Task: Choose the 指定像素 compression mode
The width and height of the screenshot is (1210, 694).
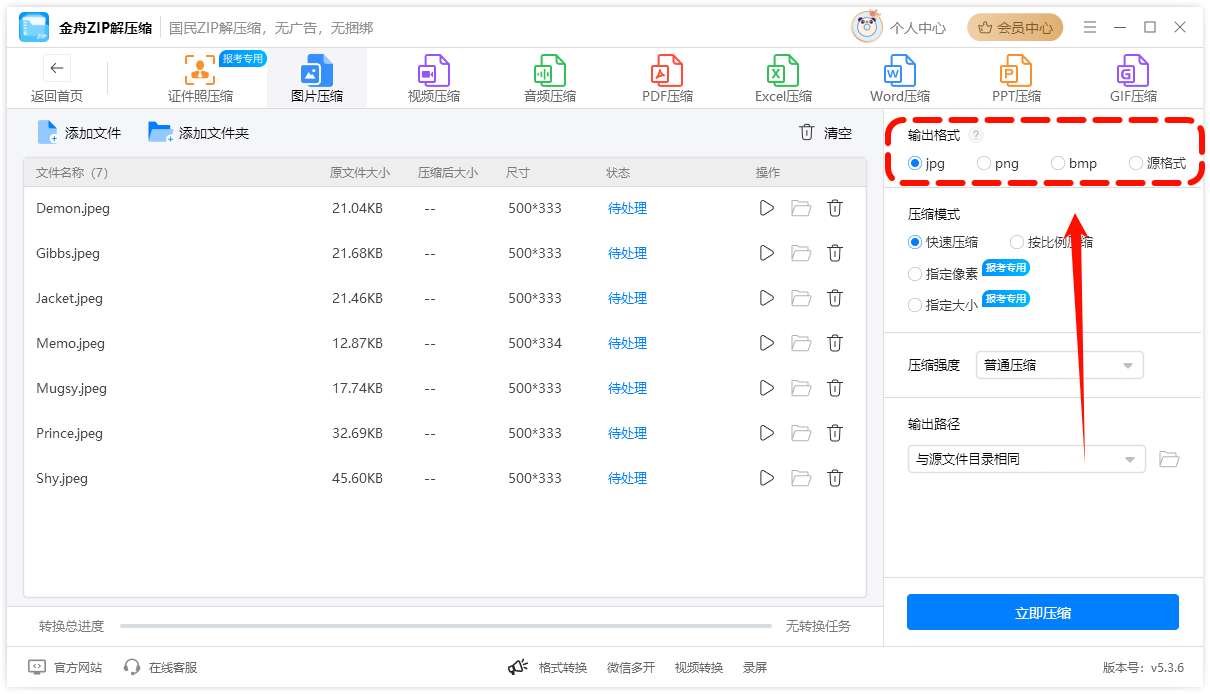Action: click(x=915, y=274)
